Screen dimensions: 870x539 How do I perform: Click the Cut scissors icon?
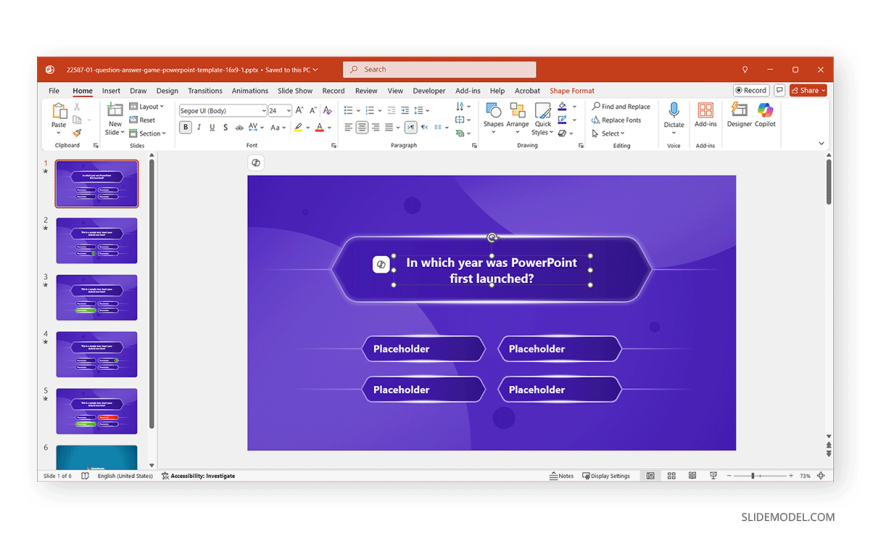tap(77, 107)
